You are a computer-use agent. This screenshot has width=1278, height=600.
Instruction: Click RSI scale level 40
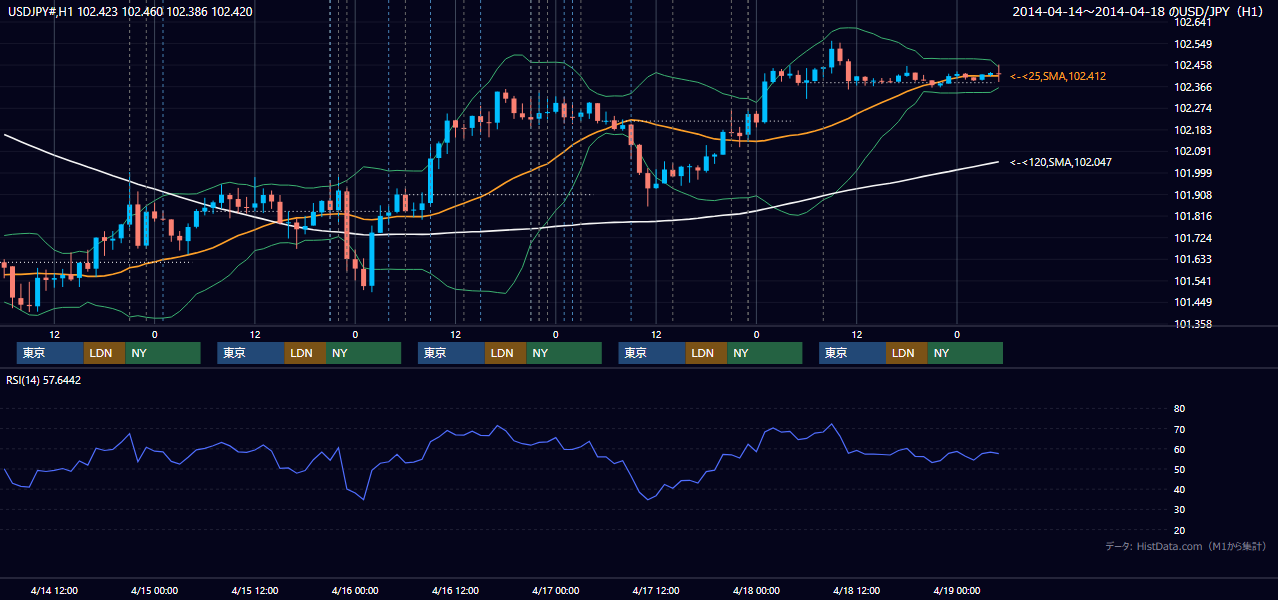pyautogui.click(x=1179, y=489)
